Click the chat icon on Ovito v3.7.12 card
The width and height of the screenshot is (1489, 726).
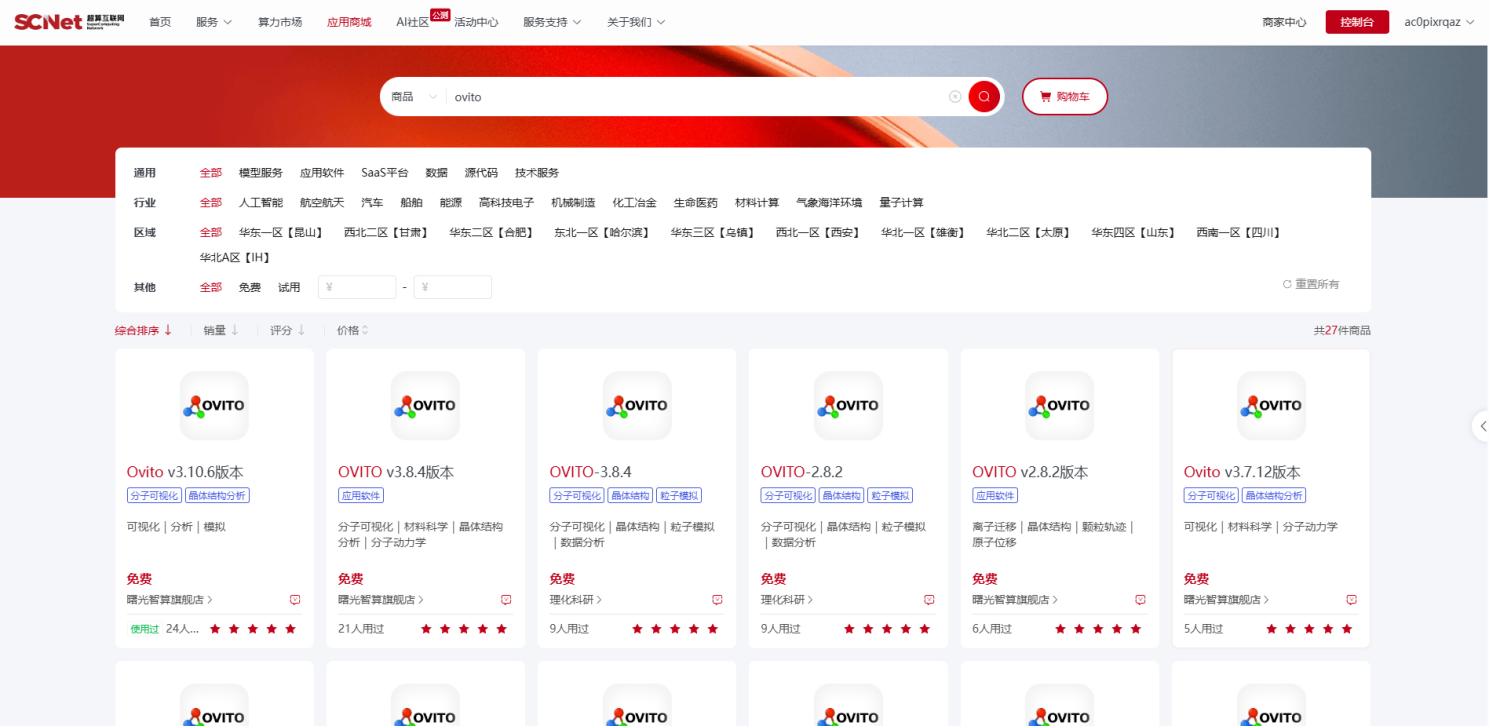pyautogui.click(x=1351, y=600)
